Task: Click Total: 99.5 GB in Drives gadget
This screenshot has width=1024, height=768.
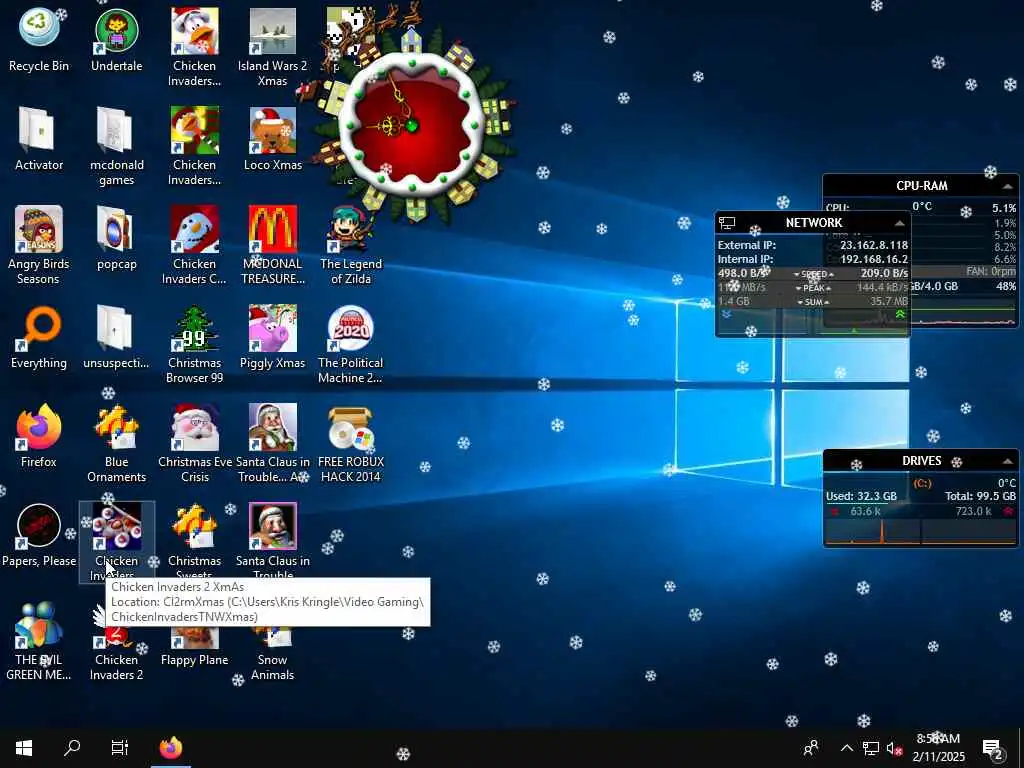Action: [x=980, y=496]
